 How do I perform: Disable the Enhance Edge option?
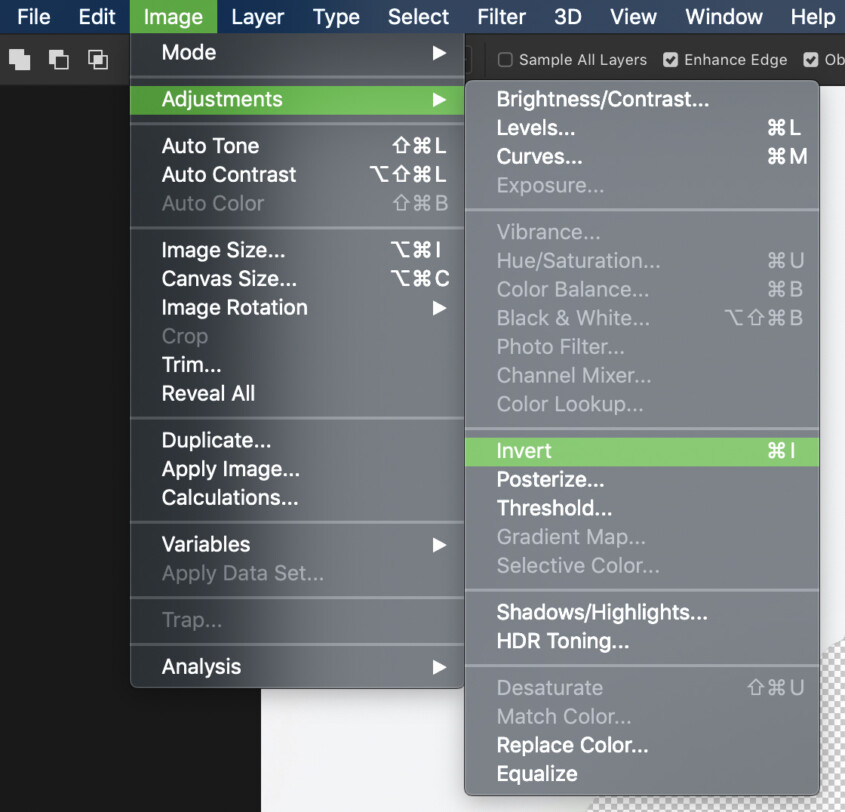[669, 60]
